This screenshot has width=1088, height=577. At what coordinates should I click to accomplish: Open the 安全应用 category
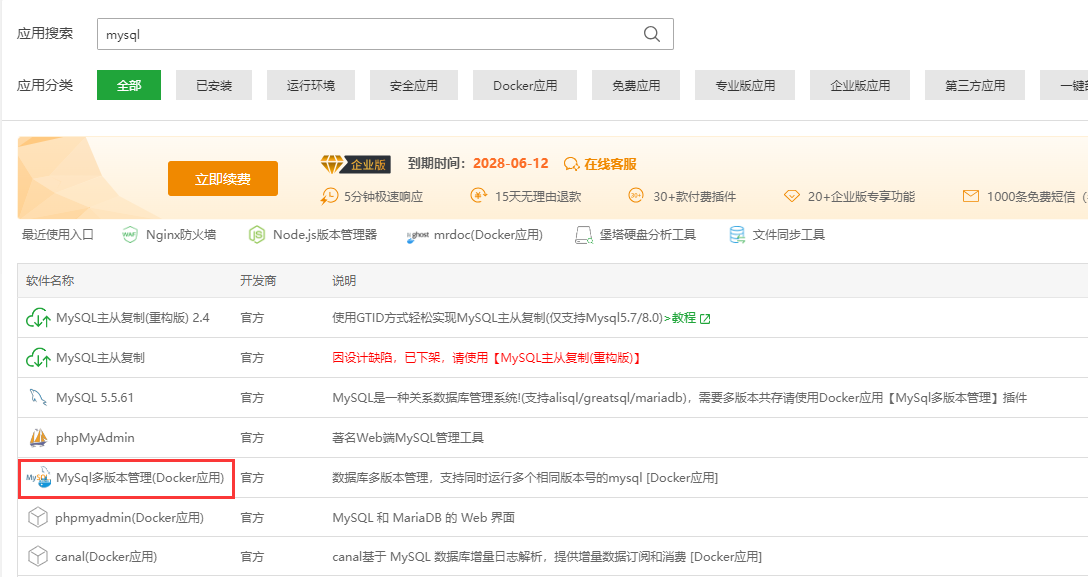click(x=414, y=85)
